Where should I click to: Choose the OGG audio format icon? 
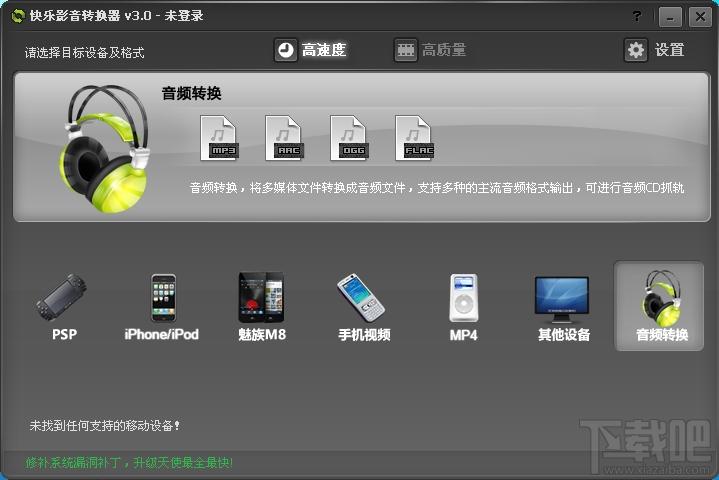tap(349, 138)
